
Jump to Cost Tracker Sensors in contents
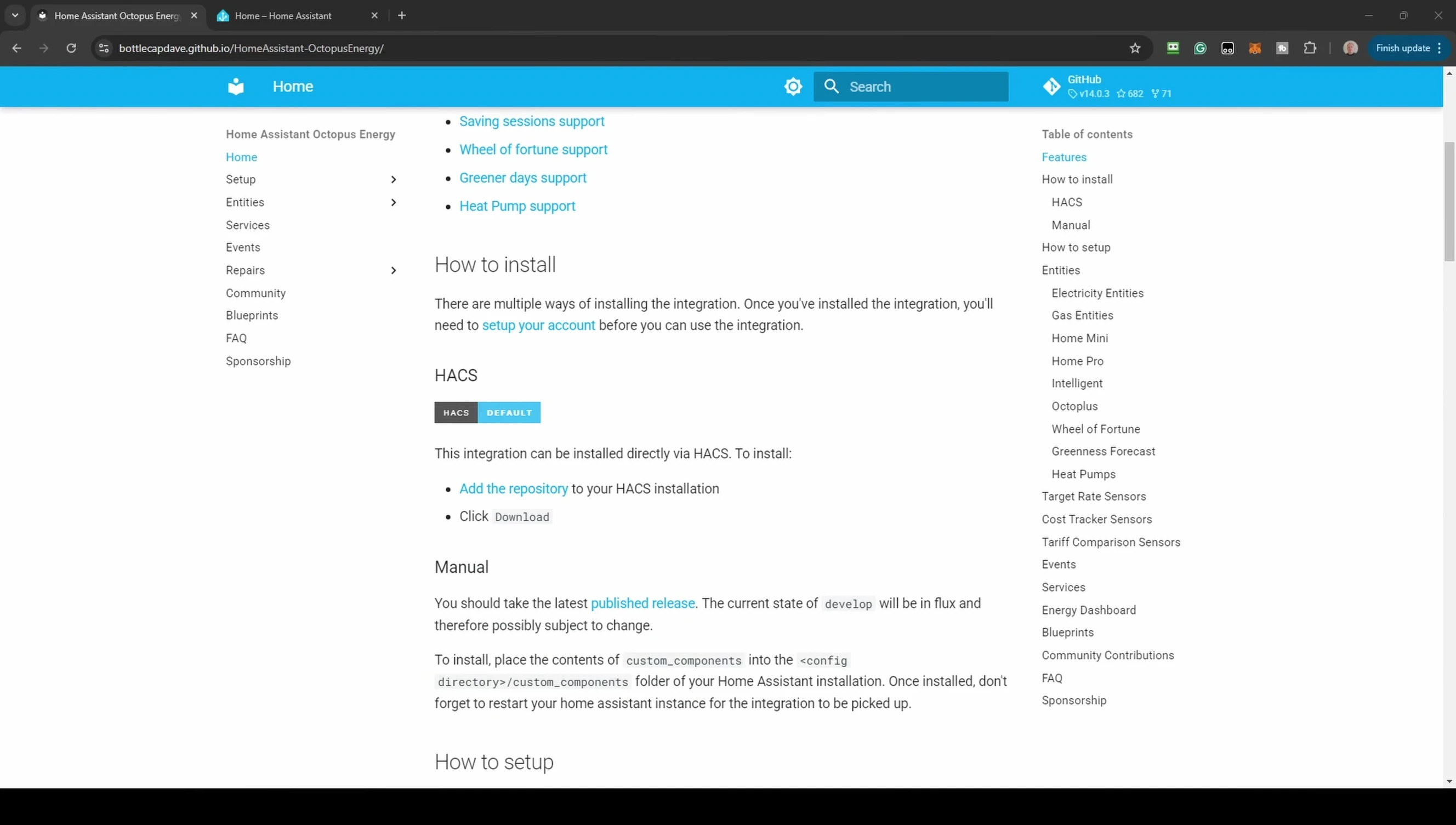(x=1096, y=519)
